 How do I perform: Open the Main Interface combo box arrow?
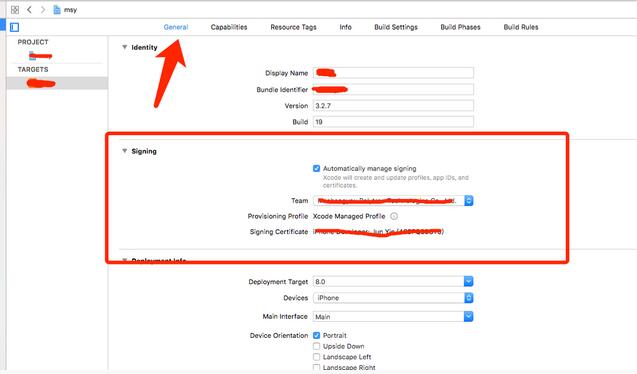click(x=468, y=316)
